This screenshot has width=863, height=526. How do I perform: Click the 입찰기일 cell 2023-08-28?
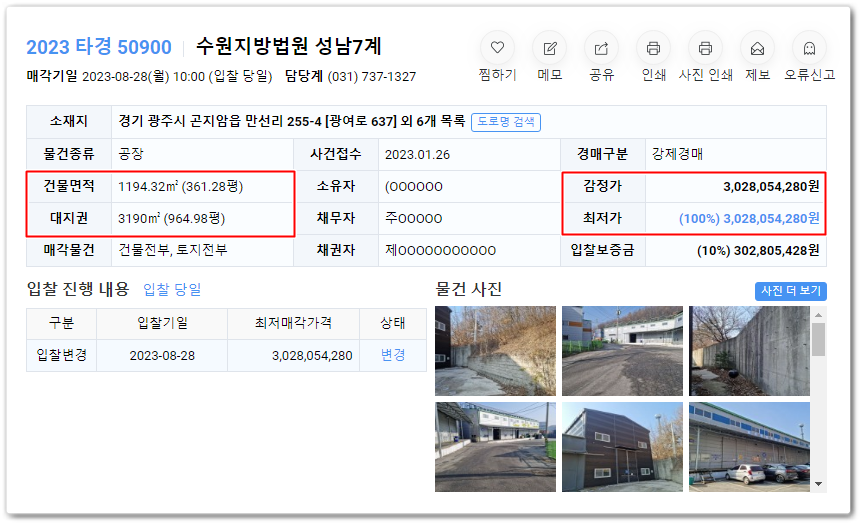162,355
